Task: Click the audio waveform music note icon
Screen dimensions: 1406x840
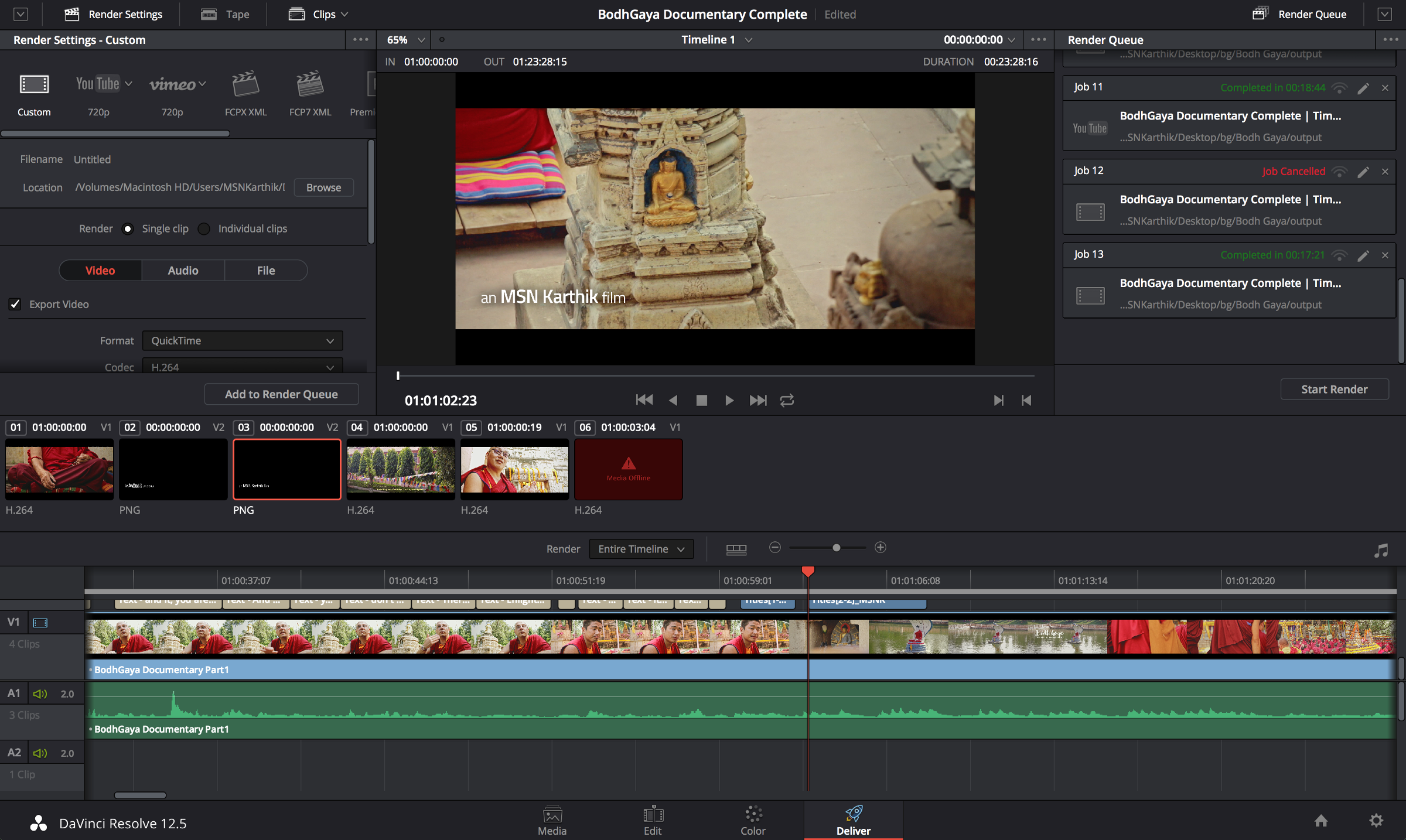Action: point(1381,550)
